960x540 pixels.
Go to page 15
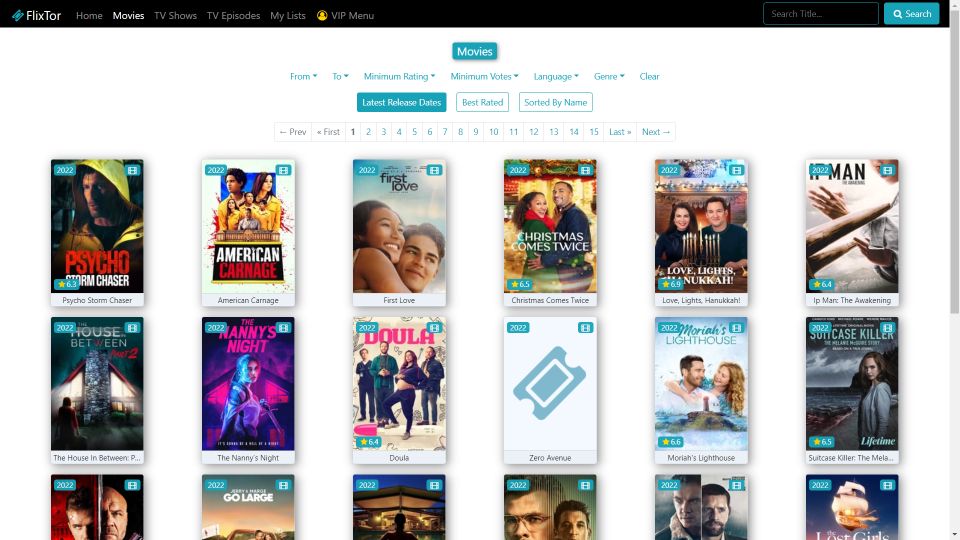coord(594,132)
